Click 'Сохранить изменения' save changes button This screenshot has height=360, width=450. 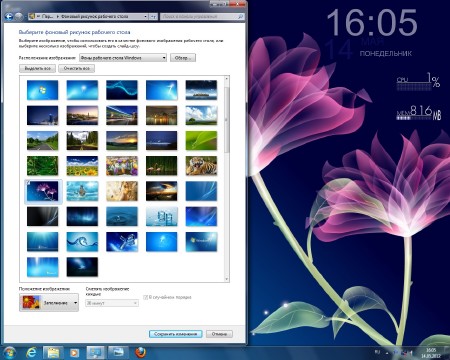point(176,334)
